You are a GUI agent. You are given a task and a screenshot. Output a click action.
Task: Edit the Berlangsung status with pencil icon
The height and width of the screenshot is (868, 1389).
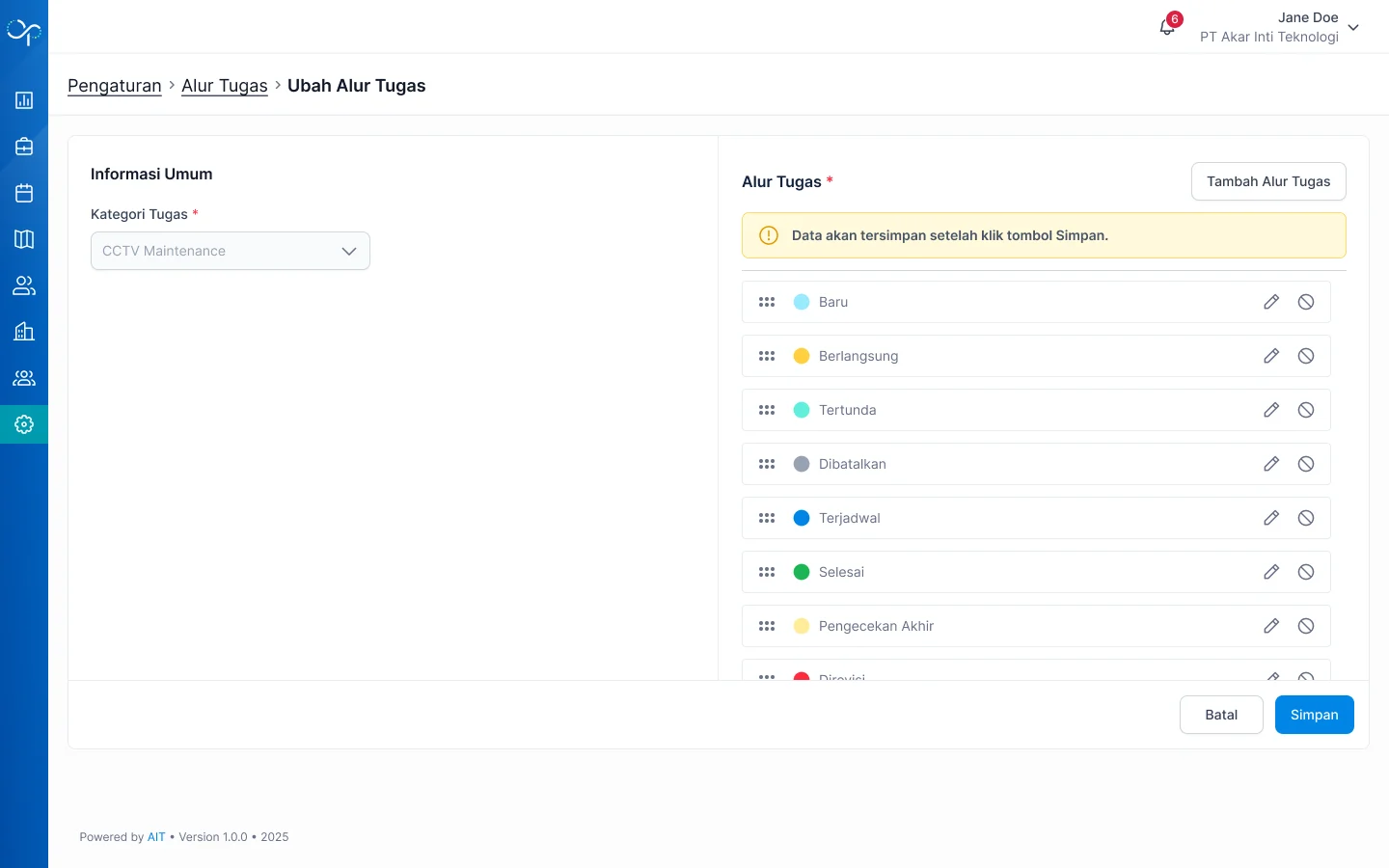[x=1271, y=356]
